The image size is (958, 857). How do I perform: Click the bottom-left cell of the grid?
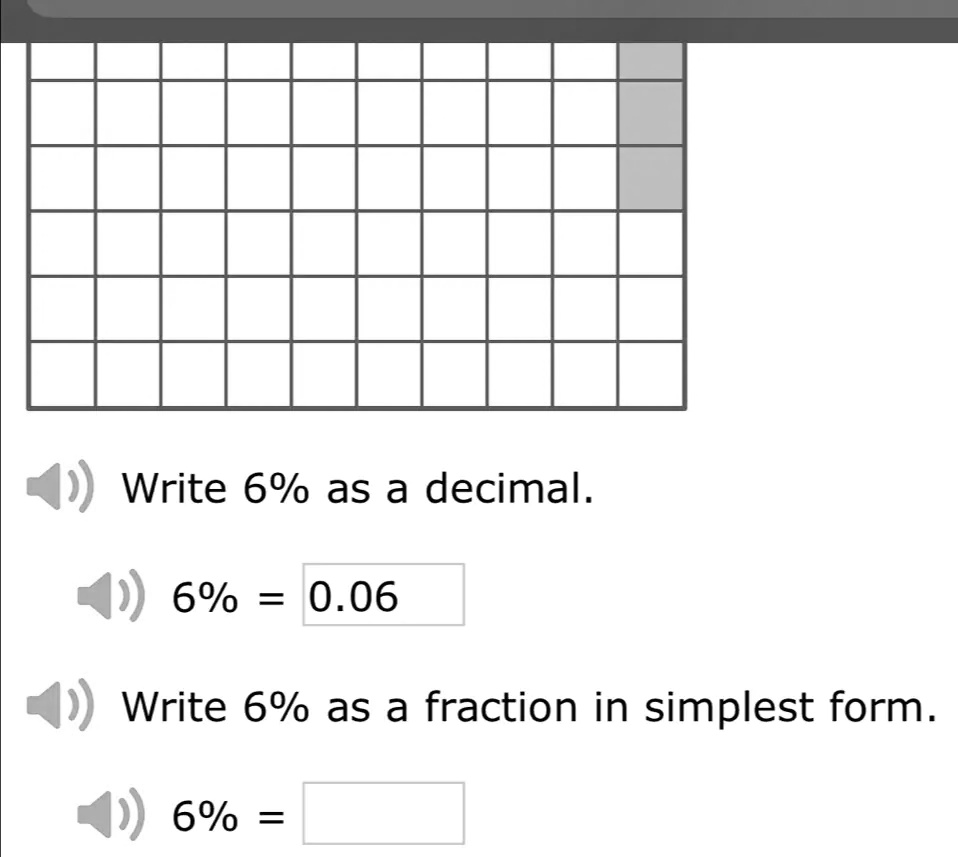[x=64, y=374]
